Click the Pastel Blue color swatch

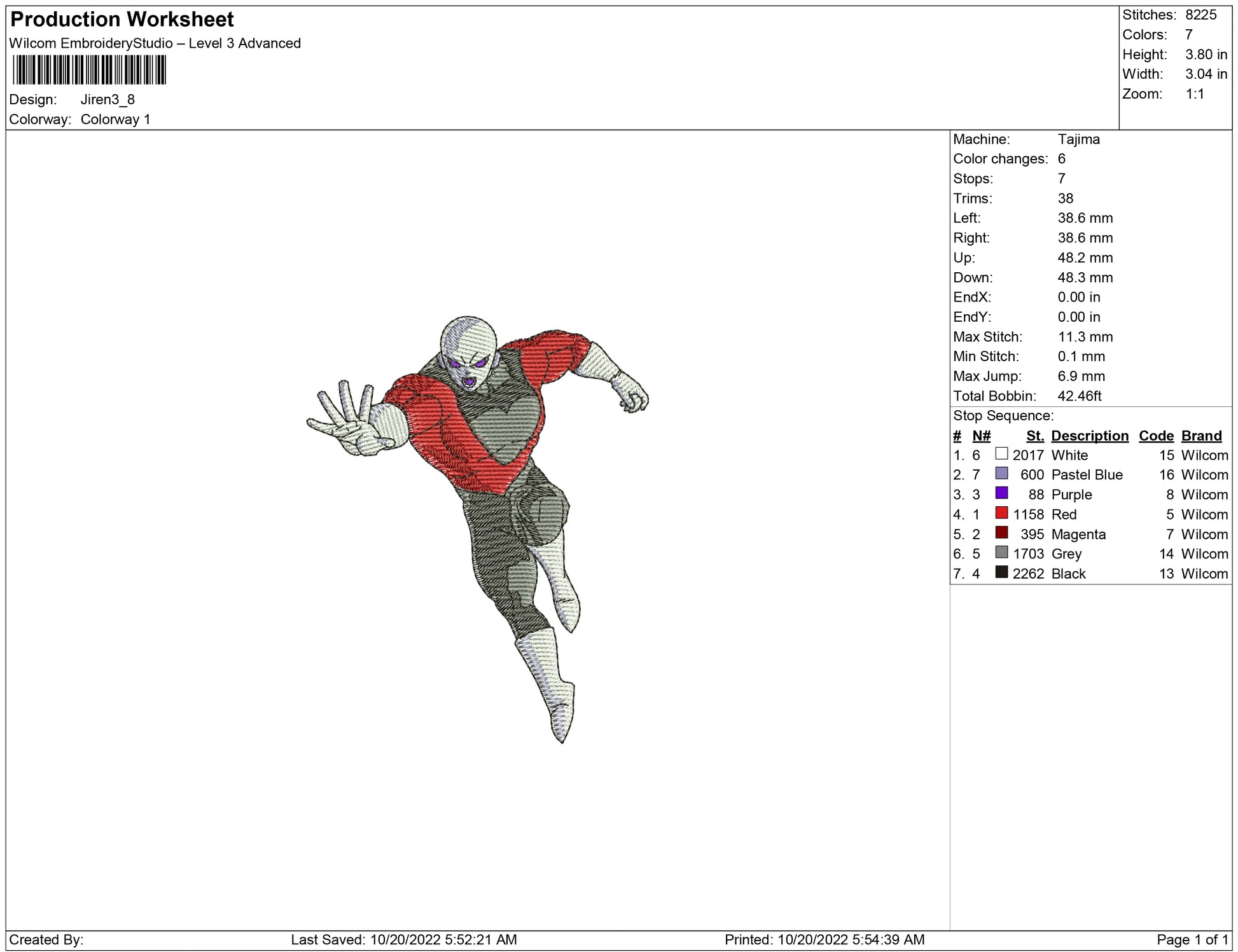(1001, 474)
